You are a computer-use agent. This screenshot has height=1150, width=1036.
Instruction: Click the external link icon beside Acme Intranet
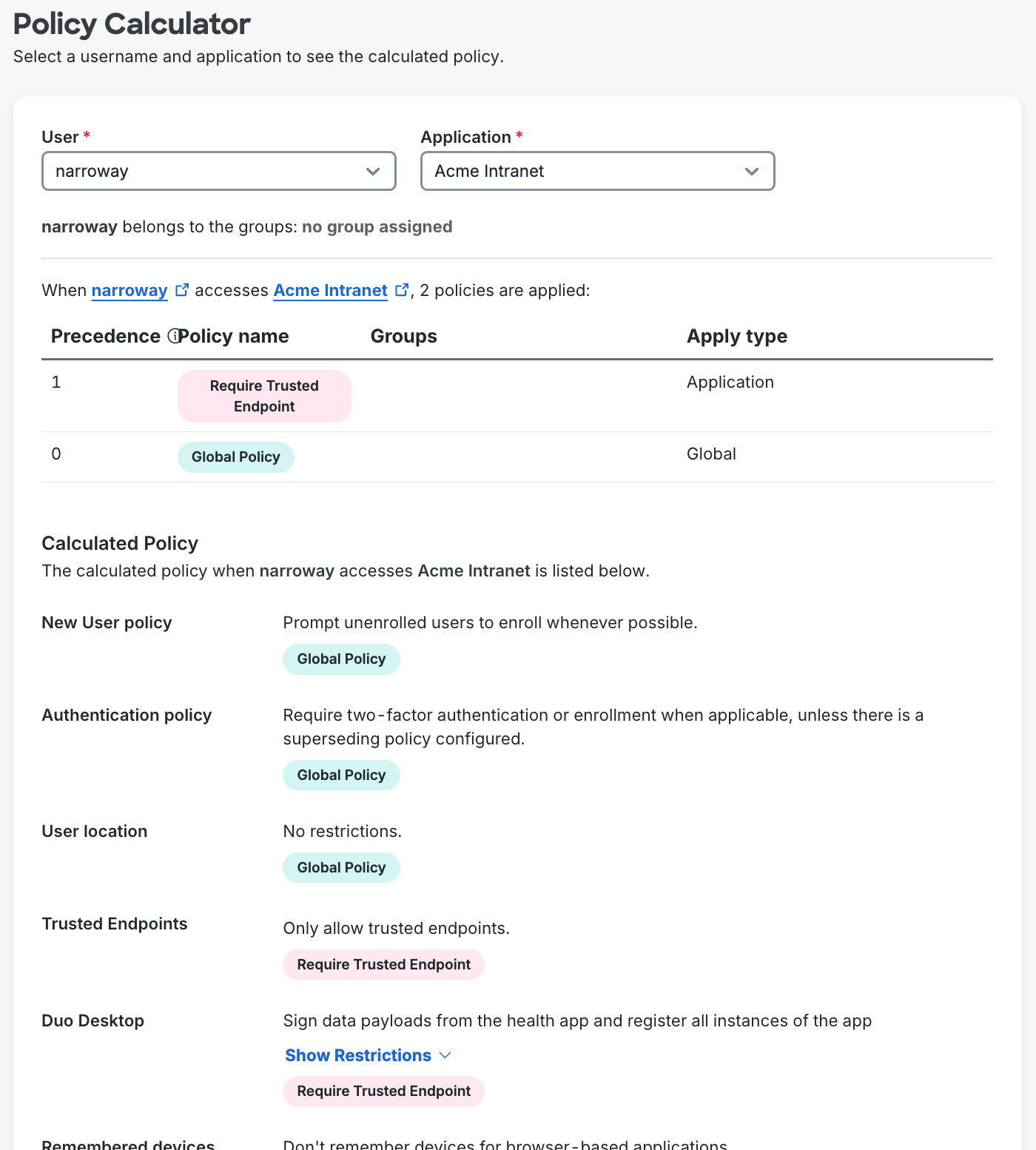(402, 289)
